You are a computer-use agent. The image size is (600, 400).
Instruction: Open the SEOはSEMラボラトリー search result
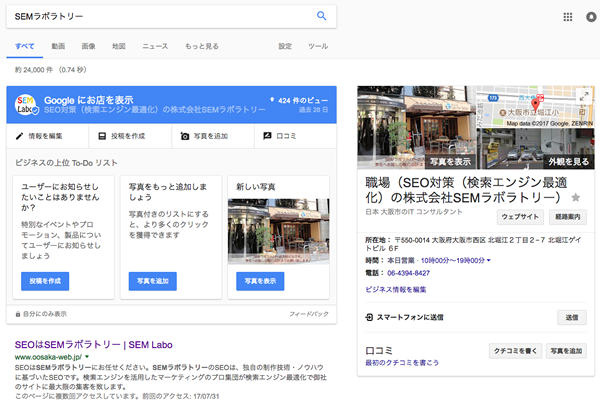(x=93, y=344)
